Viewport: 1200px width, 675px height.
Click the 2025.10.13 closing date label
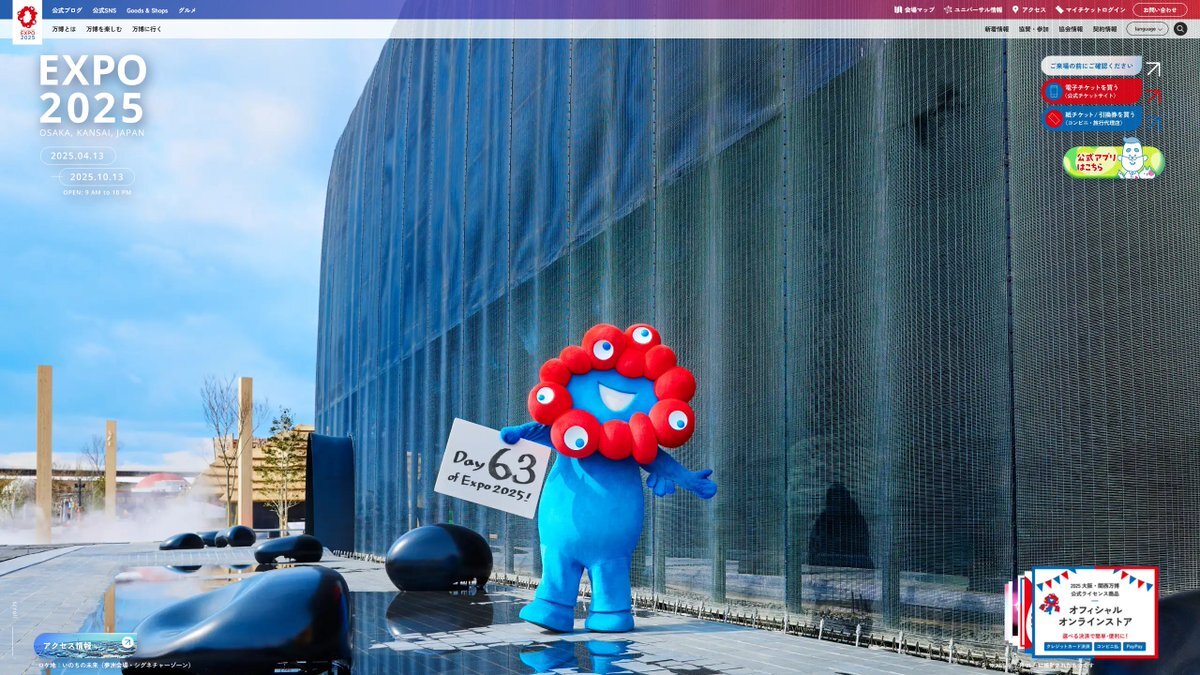coord(97,177)
